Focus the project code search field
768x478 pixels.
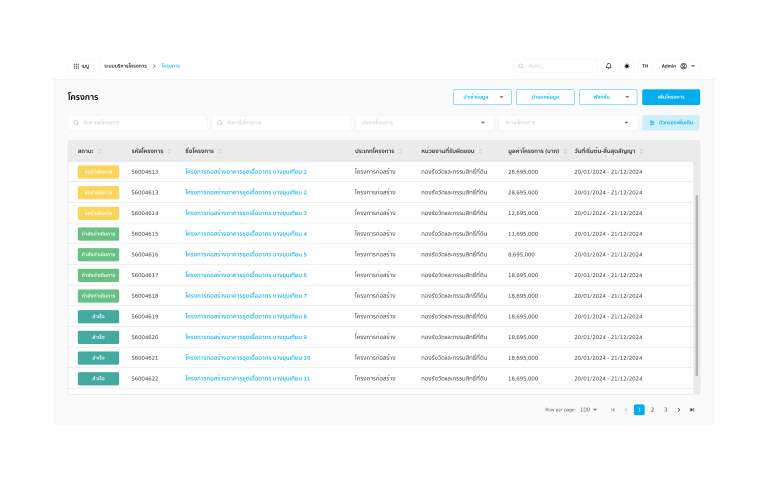click(138, 123)
